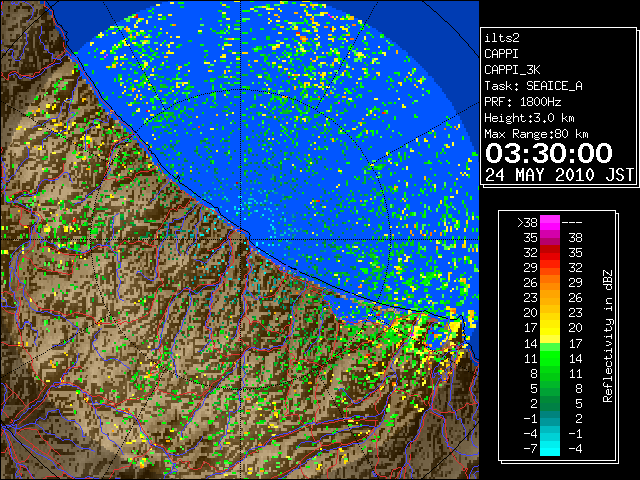The width and height of the screenshot is (640, 480).
Task: Pick the red band in reflectivity legend
Action: (x=550, y=253)
